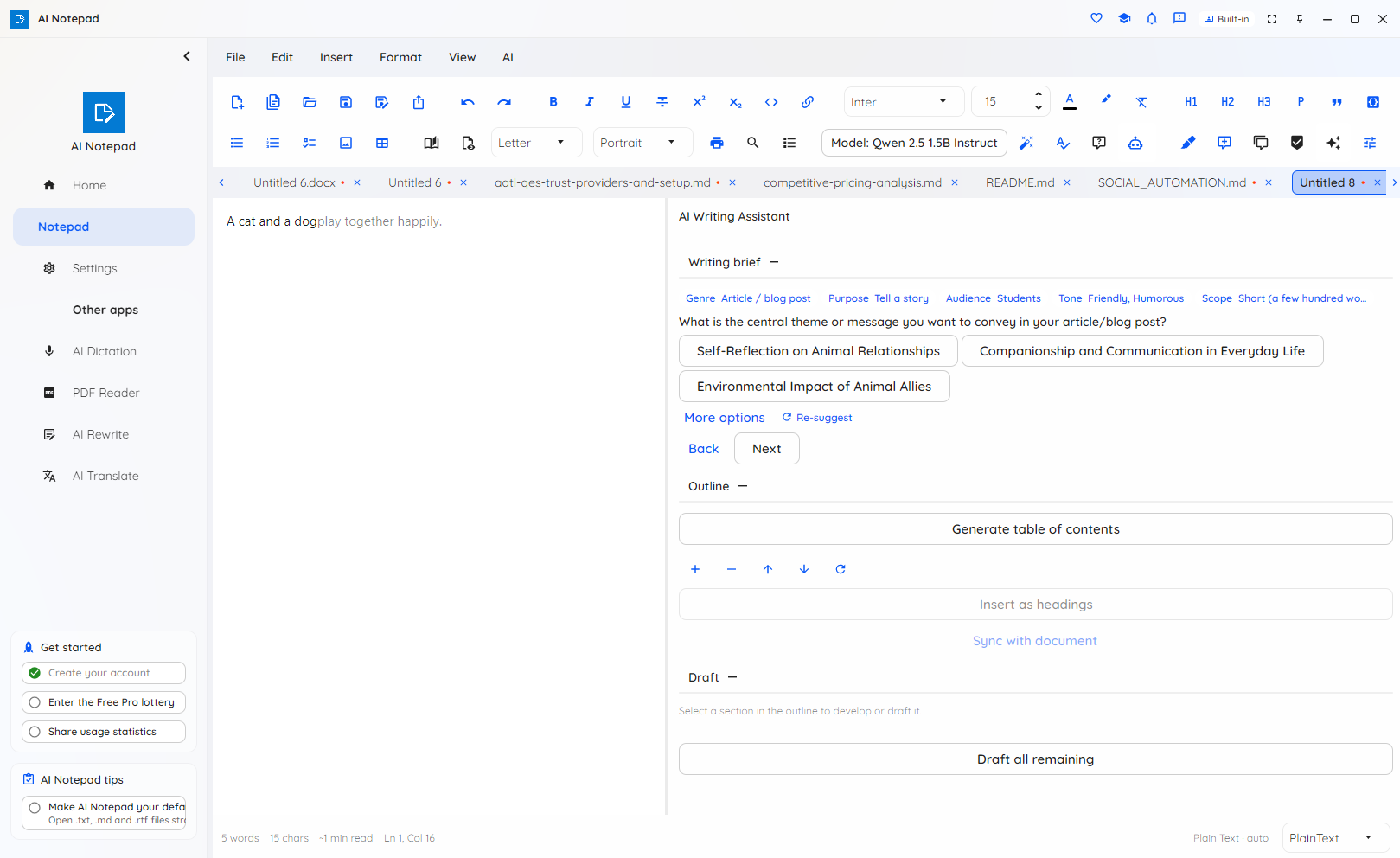
Task: Toggle underline formatting
Action: pos(626,102)
